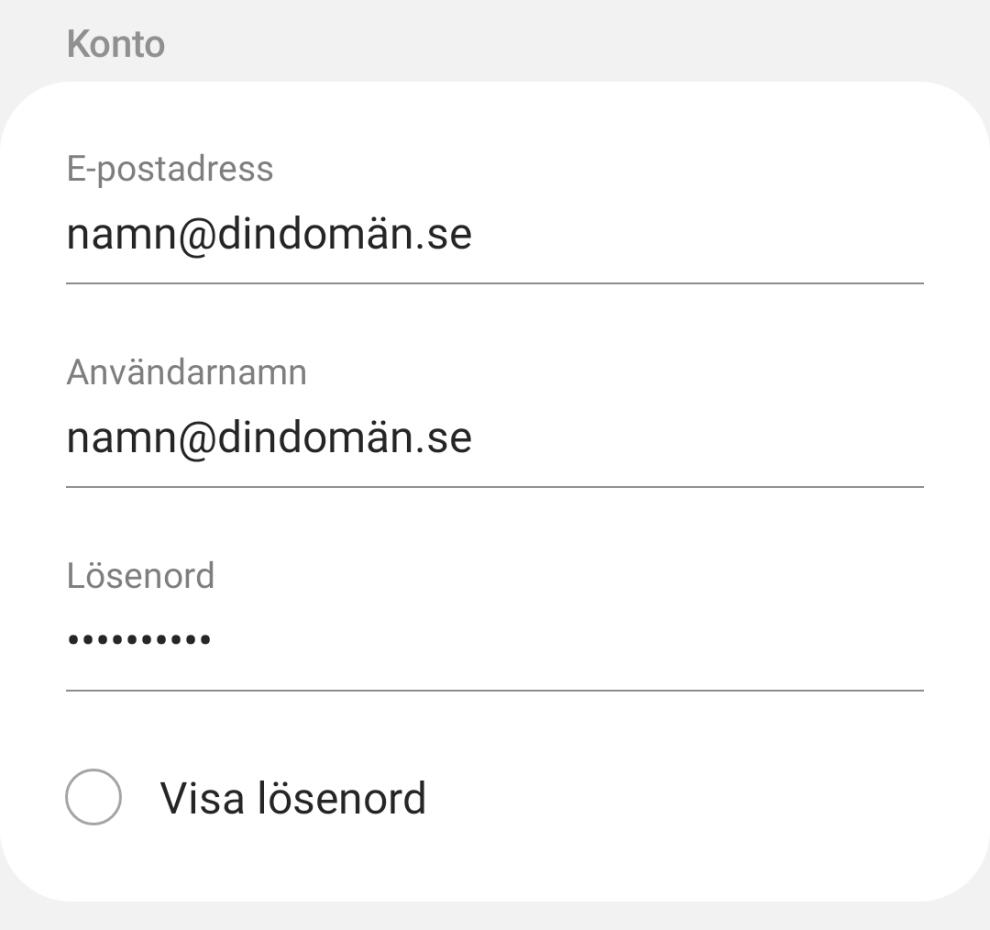Click the E-postadress field label
Screen dimensions: 990x930
170,169
